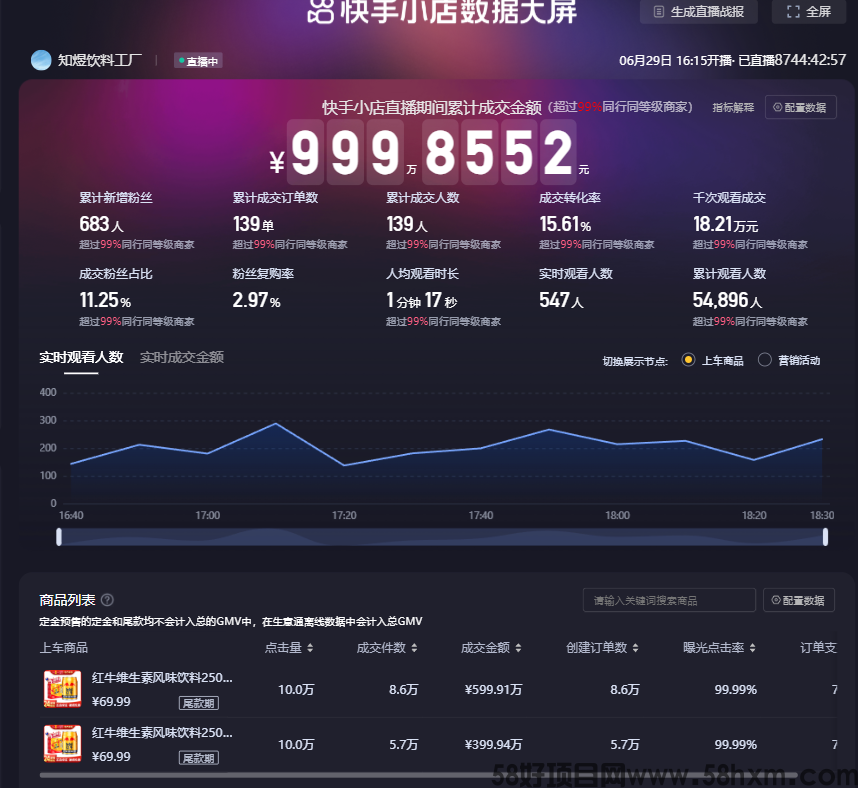Grab left handle of chart range slider
The height and width of the screenshot is (788, 858).
pos(59,537)
